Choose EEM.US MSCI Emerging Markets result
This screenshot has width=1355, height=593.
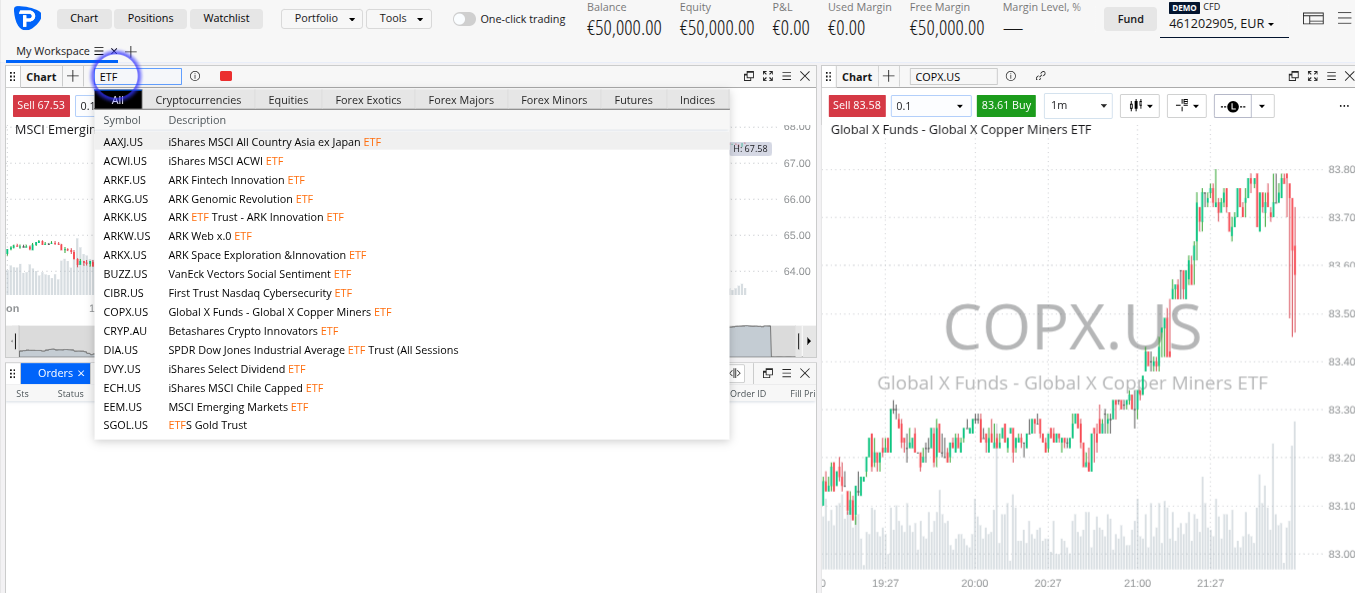(x=412, y=407)
